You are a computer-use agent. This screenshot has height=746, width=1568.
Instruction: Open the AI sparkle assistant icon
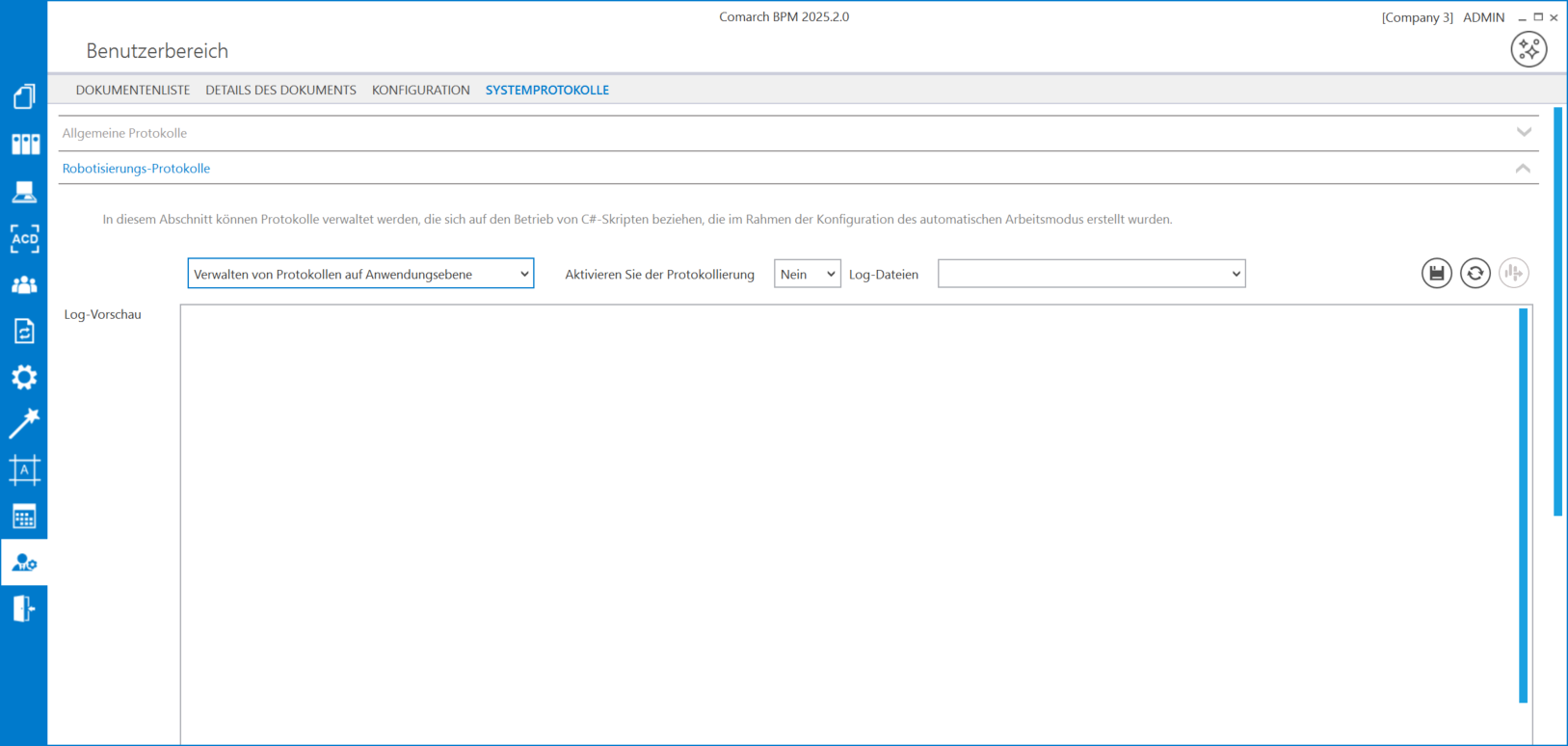click(1528, 49)
